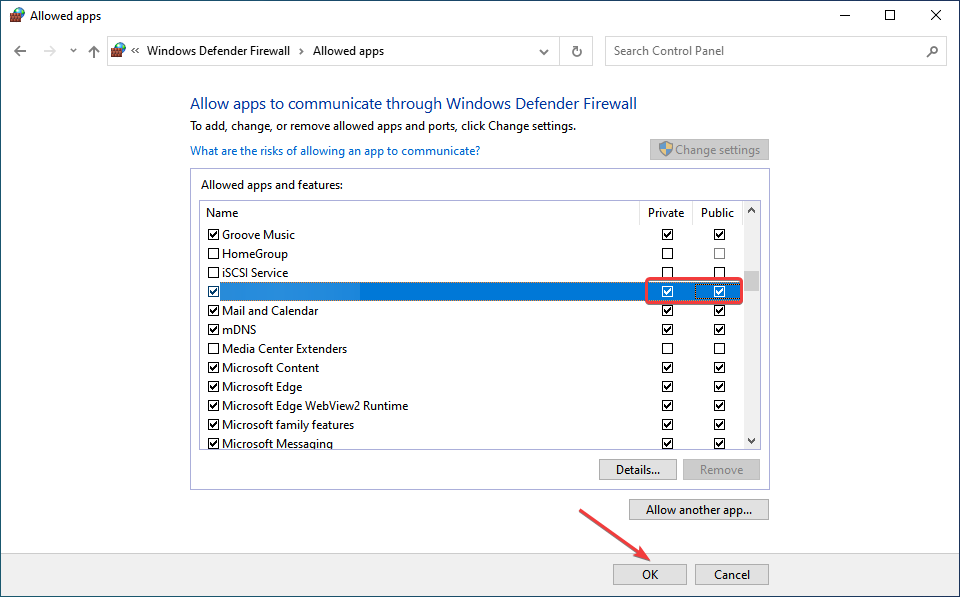Select the Microsoft Edge list entry
The image size is (960, 597).
262,387
